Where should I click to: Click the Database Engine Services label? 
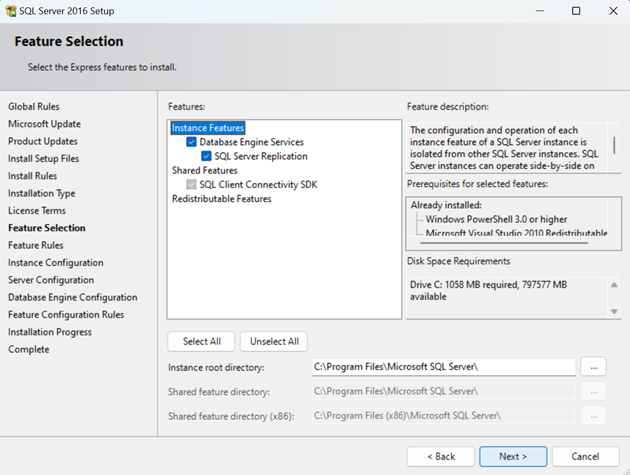(x=252, y=142)
